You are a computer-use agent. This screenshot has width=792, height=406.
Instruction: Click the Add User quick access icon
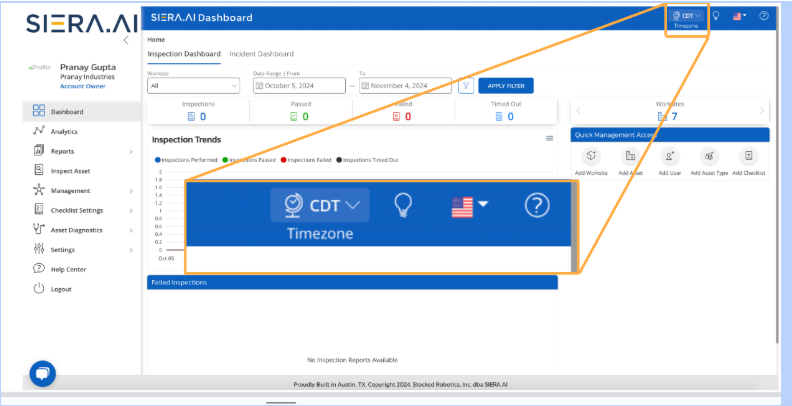pos(670,156)
